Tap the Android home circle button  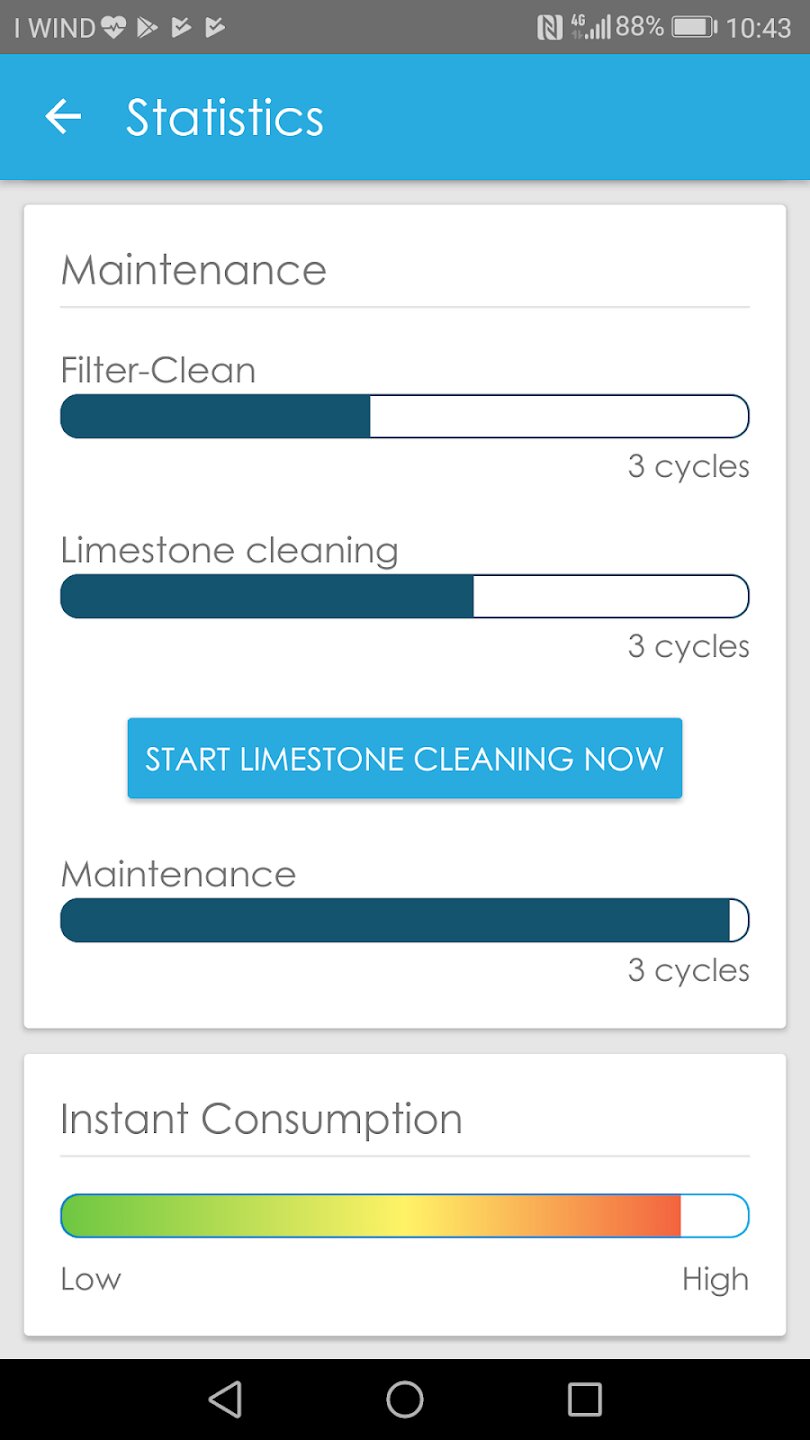click(405, 1399)
